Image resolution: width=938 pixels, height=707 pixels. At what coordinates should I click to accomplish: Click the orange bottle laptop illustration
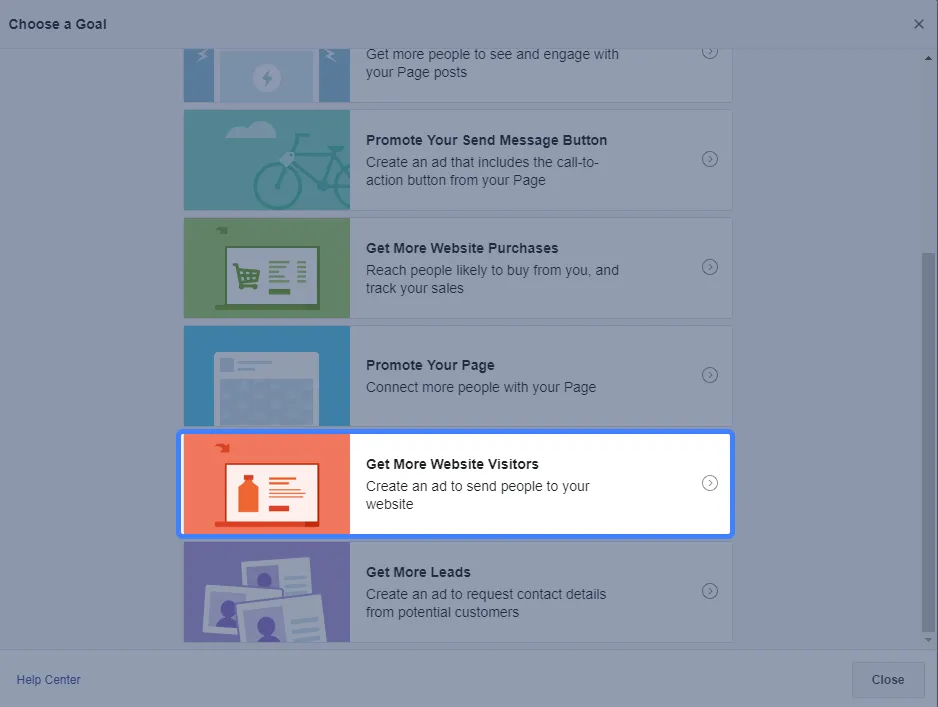click(x=267, y=484)
